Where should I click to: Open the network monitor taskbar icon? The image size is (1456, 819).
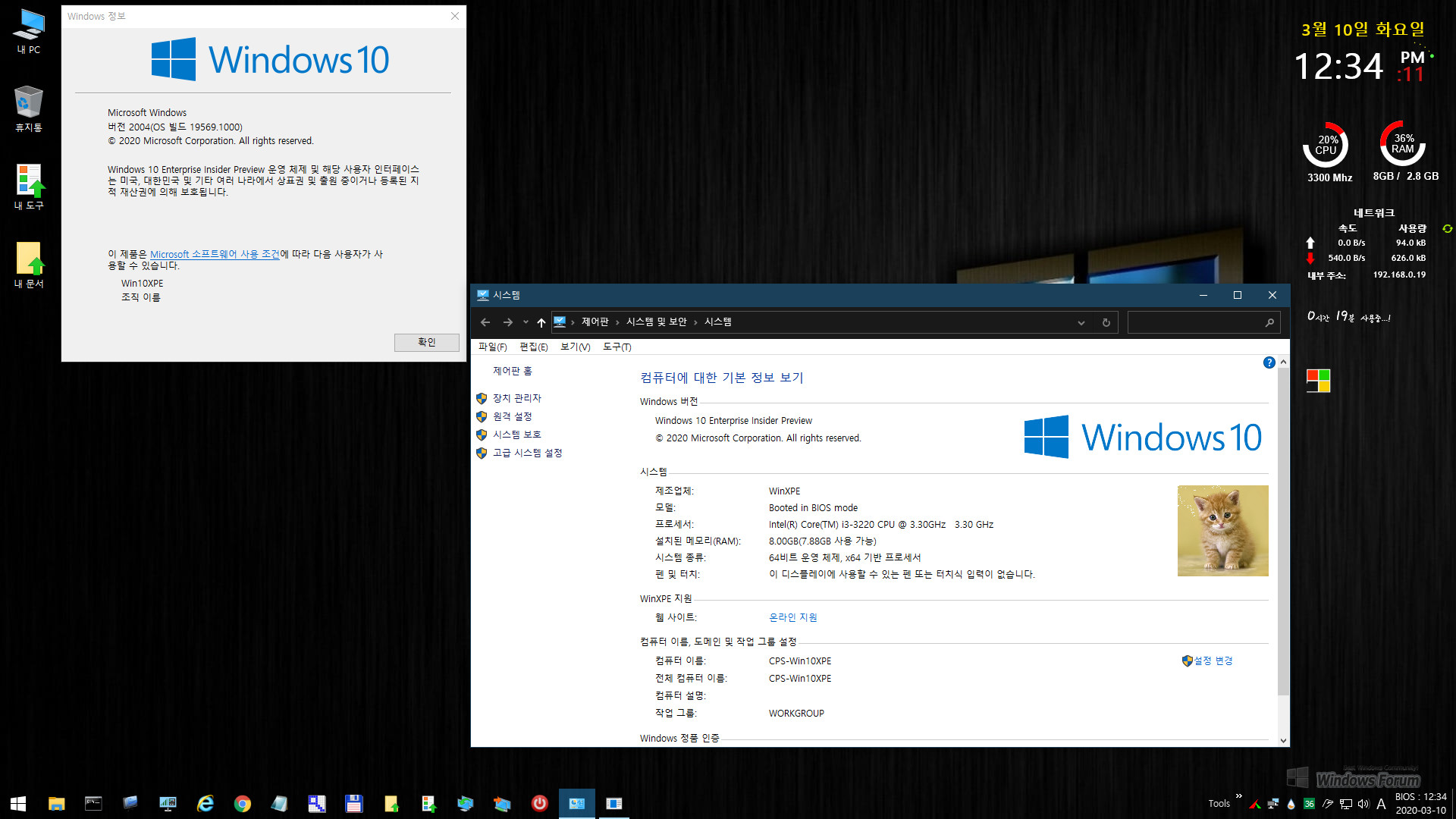pyautogui.click(x=168, y=803)
